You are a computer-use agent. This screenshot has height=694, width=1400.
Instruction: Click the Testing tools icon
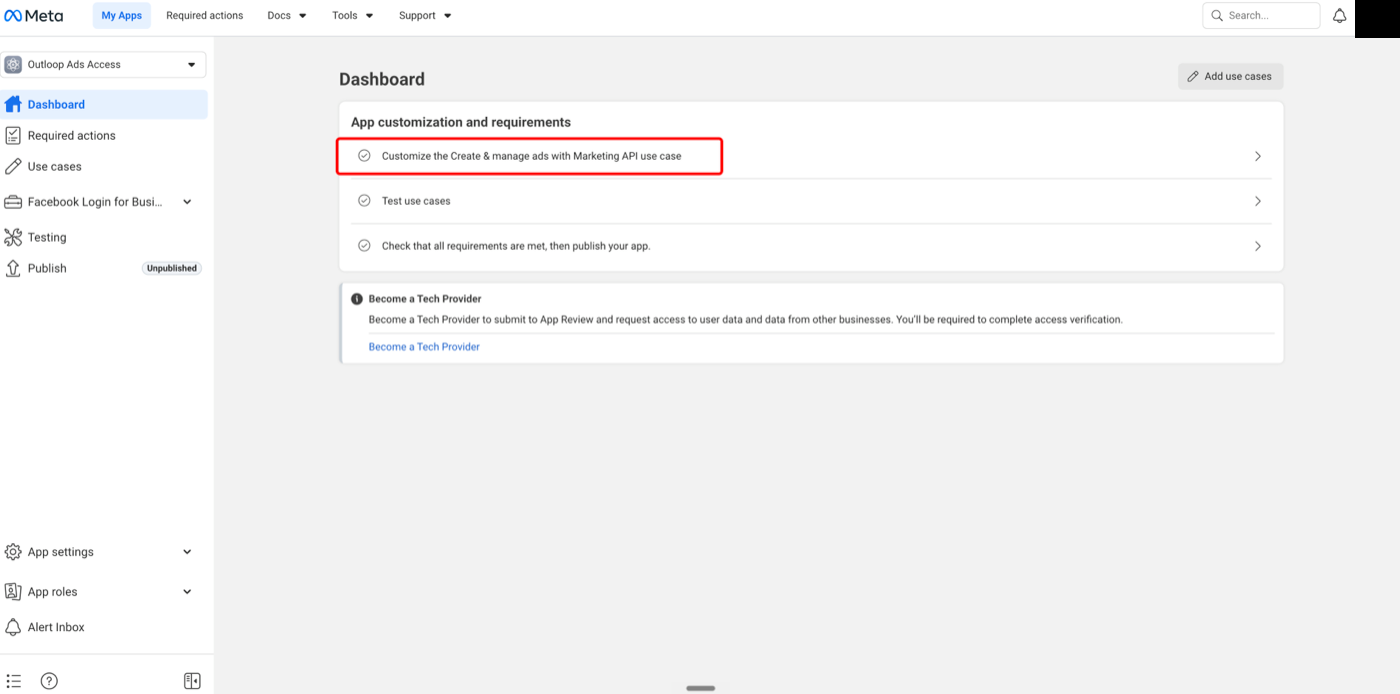13,237
